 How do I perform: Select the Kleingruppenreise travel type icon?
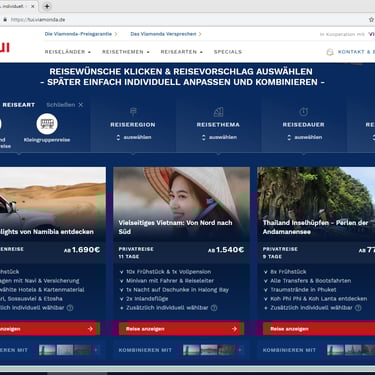(47, 124)
